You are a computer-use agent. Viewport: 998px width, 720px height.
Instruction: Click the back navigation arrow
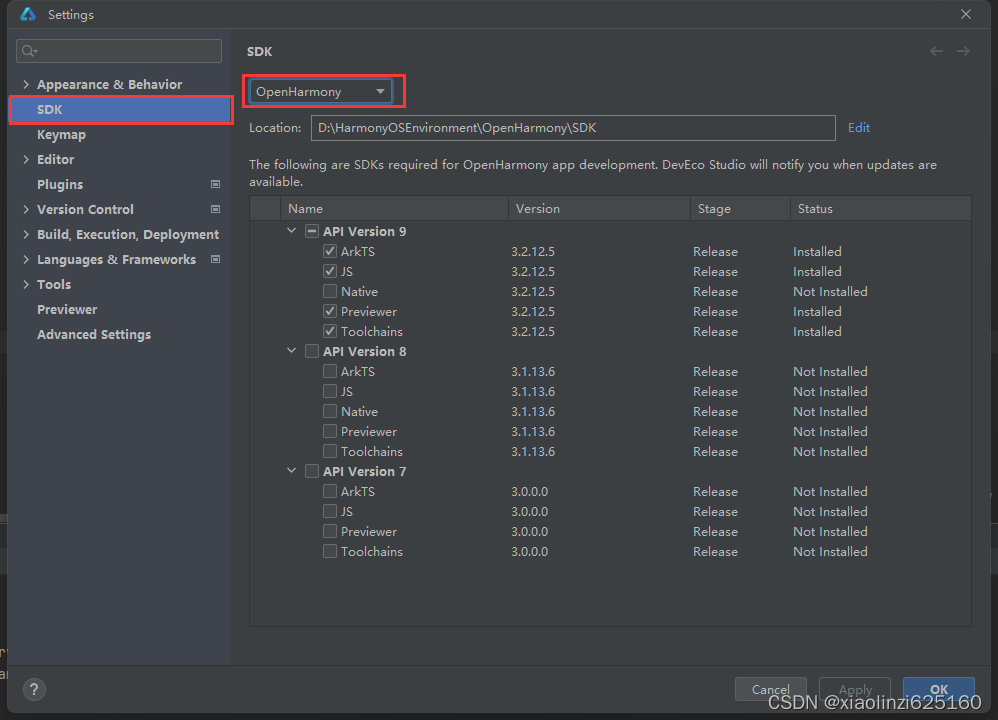coord(936,51)
